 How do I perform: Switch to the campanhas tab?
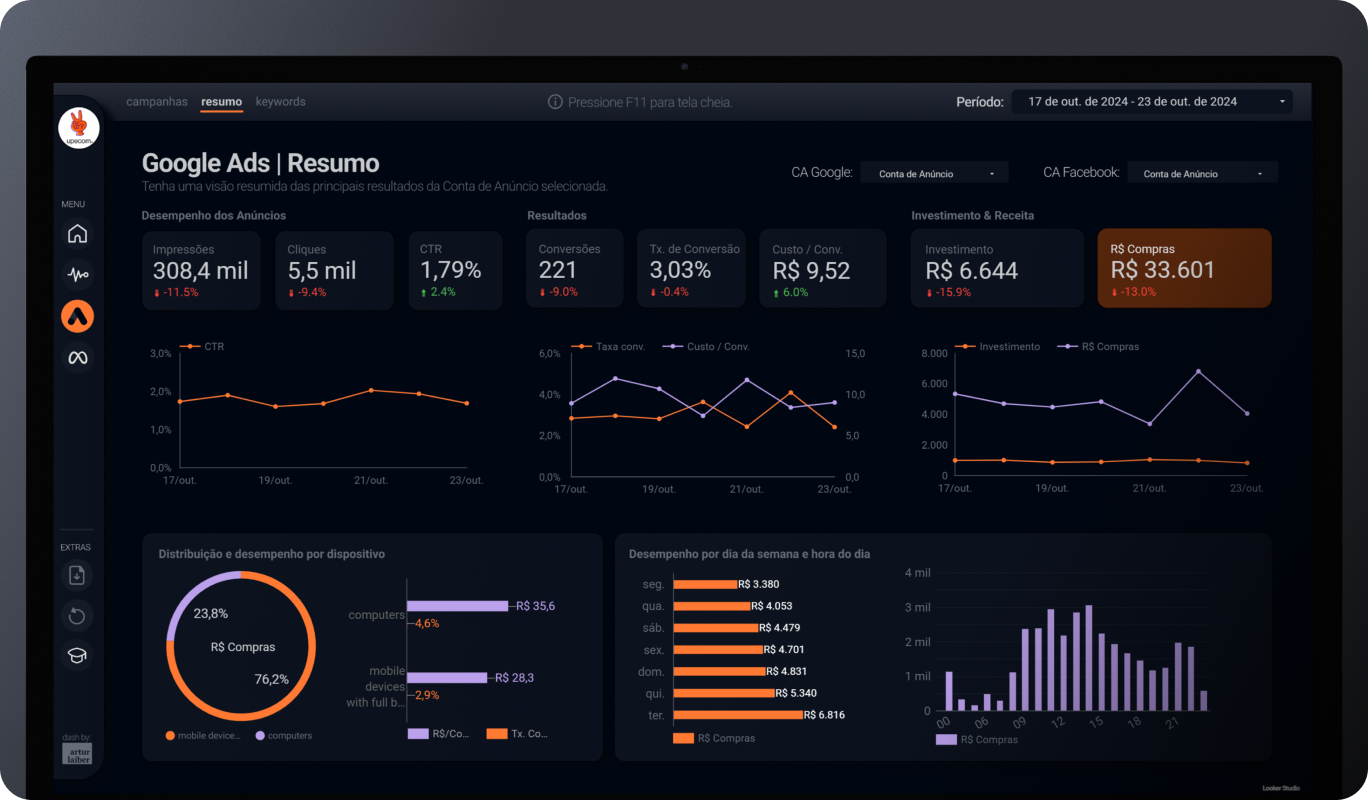157,102
